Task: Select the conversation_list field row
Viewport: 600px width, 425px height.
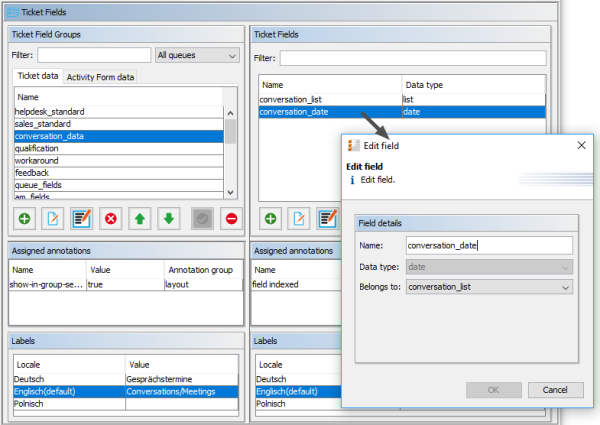Action: tap(329, 100)
